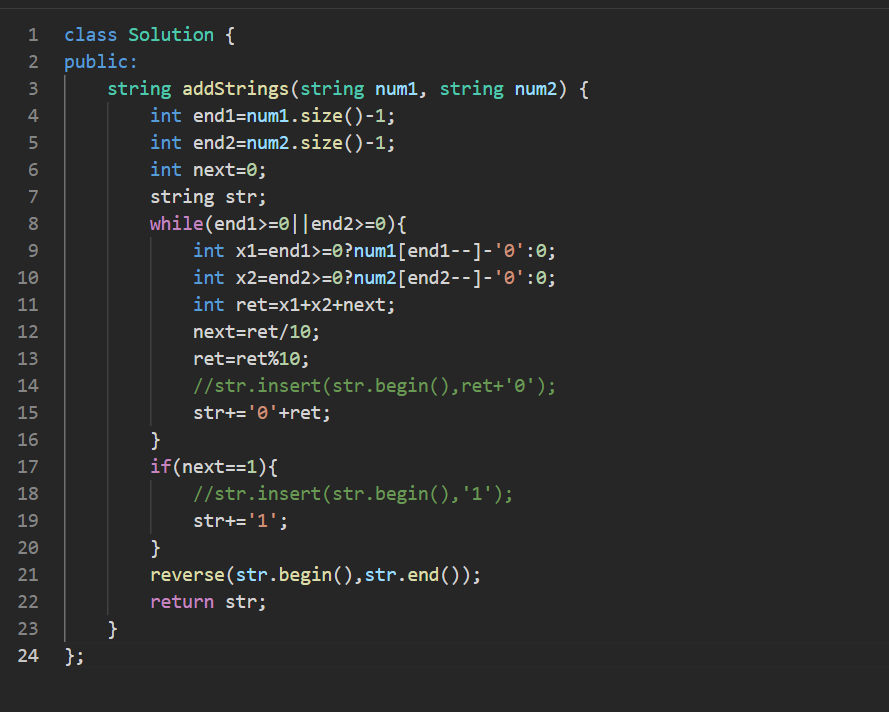This screenshot has height=712, width=889.
Task: Click the 'Solution' class name
Action: 171,35
